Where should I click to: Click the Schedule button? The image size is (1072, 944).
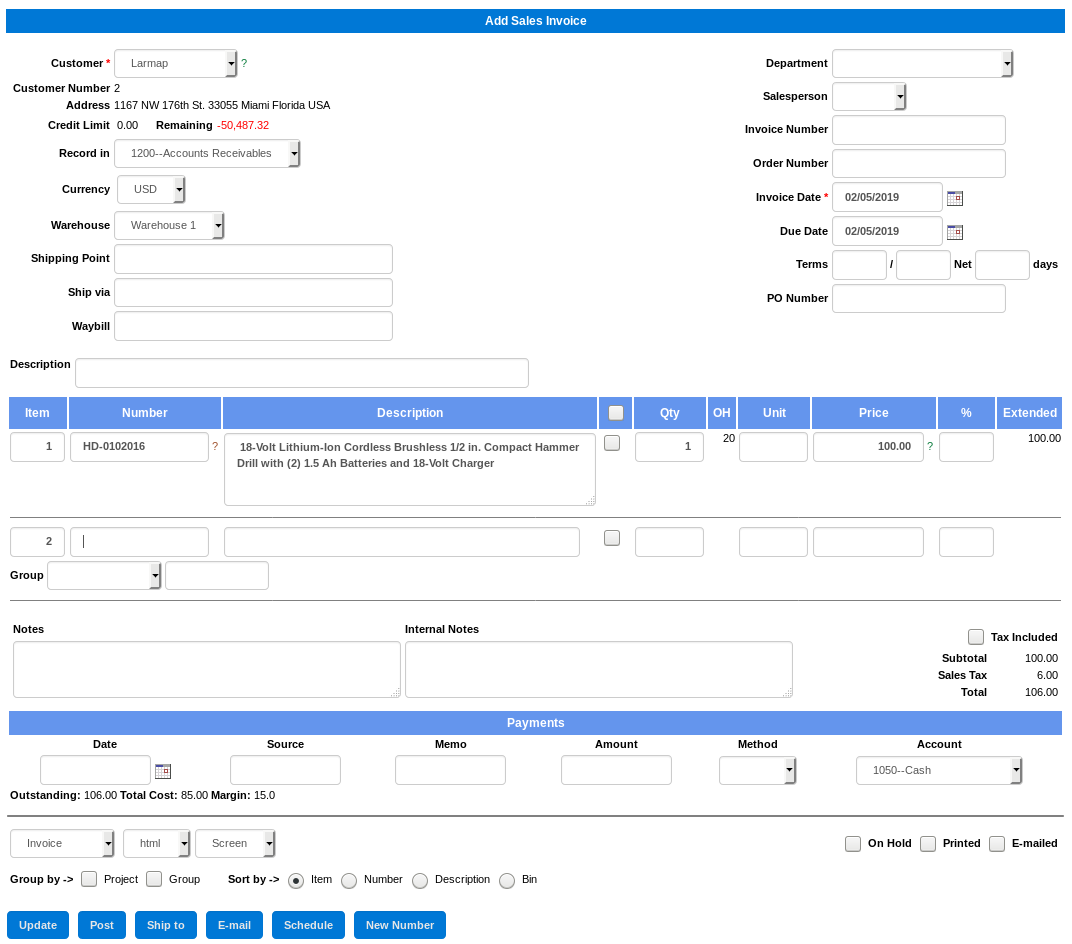pos(308,925)
